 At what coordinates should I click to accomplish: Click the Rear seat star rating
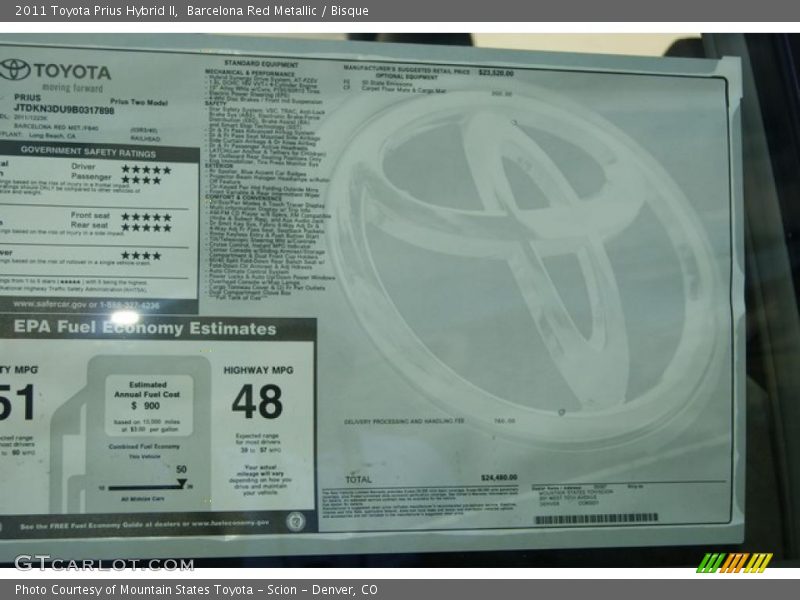(146, 228)
